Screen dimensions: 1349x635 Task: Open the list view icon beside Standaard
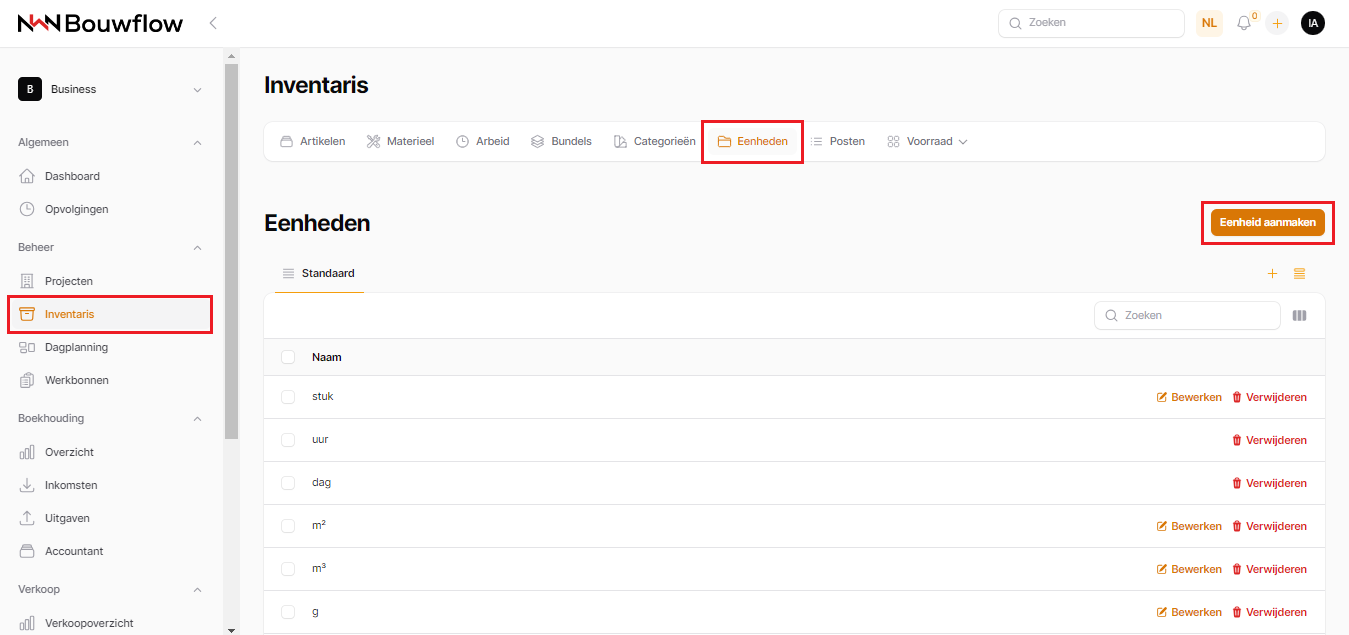(x=1299, y=274)
